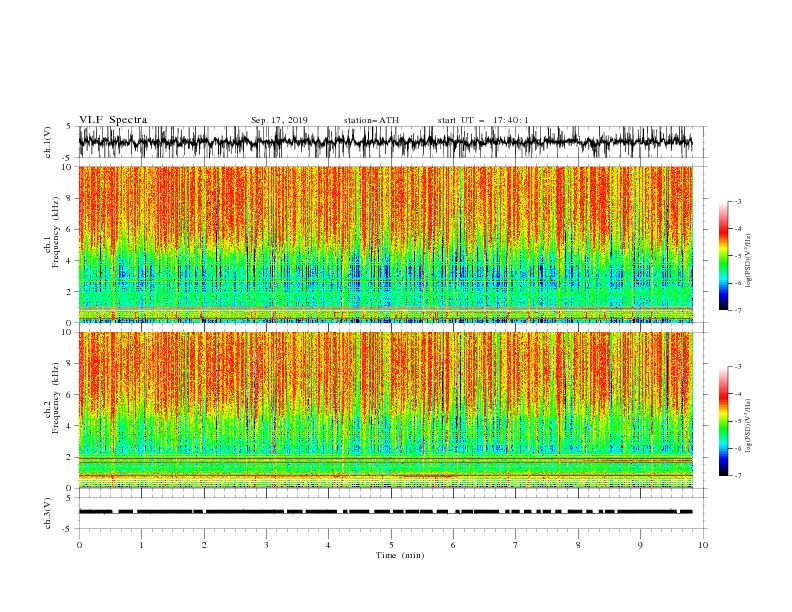Click the time axis tick label '10'
This screenshot has height=612, width=792.
coord(703,545)
